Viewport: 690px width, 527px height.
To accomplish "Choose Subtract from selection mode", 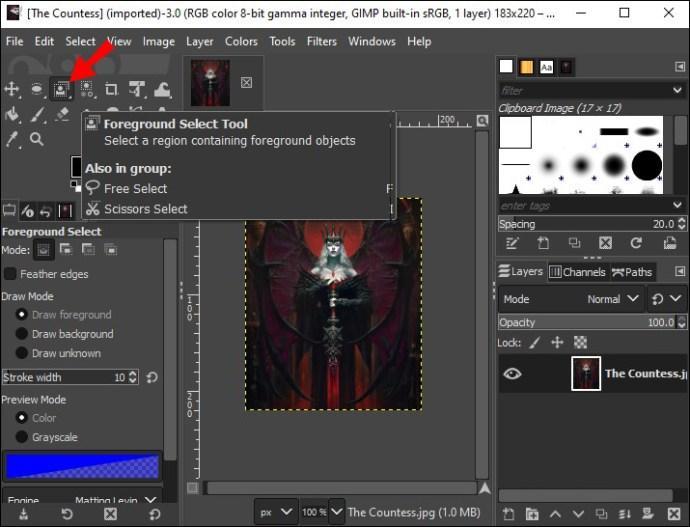I will [88, 249].
